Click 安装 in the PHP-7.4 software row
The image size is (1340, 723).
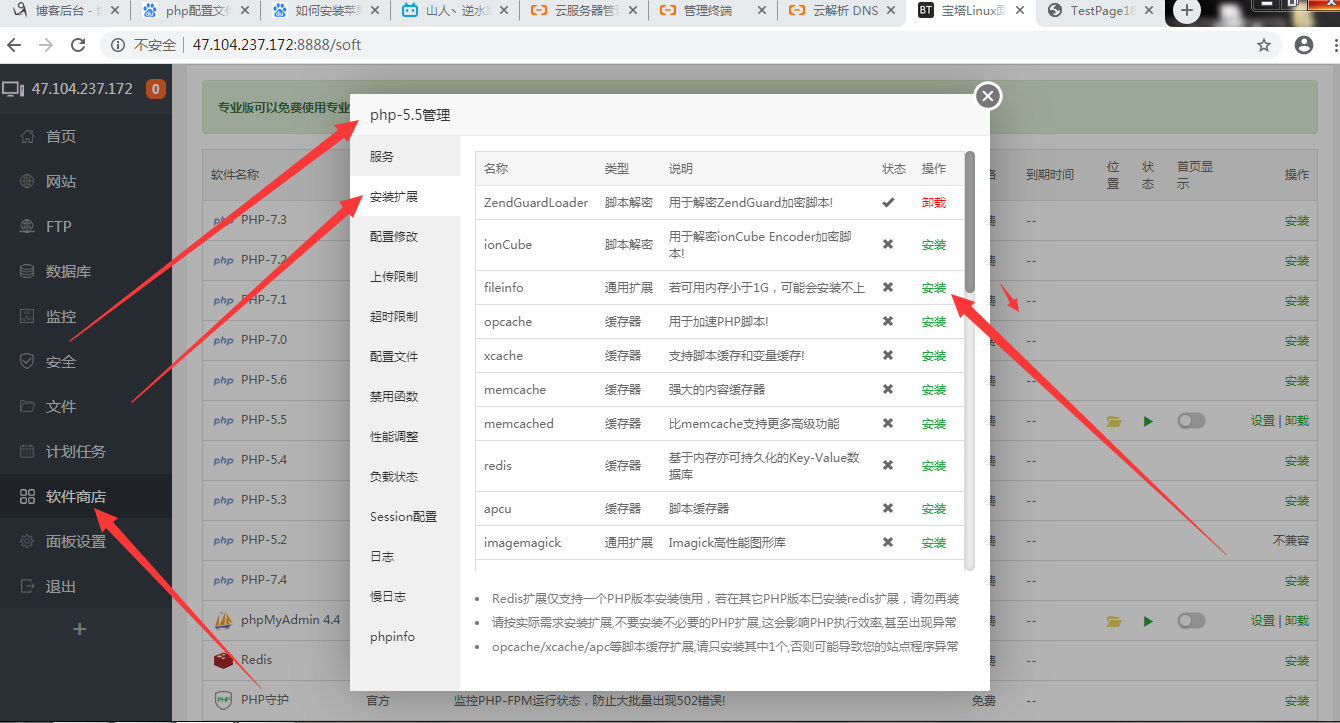coord(1297,581)
